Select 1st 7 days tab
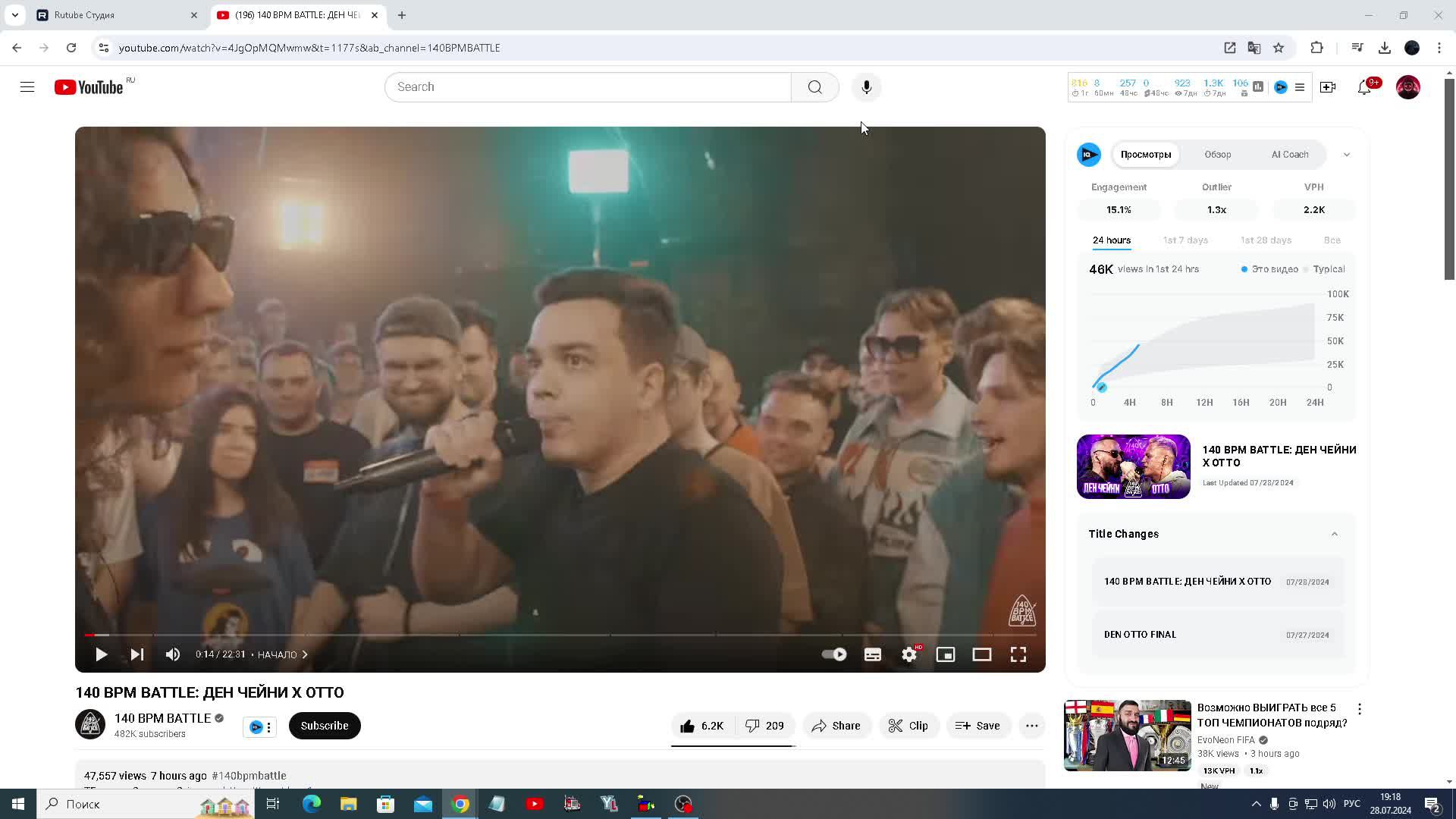 point(1185,240)
